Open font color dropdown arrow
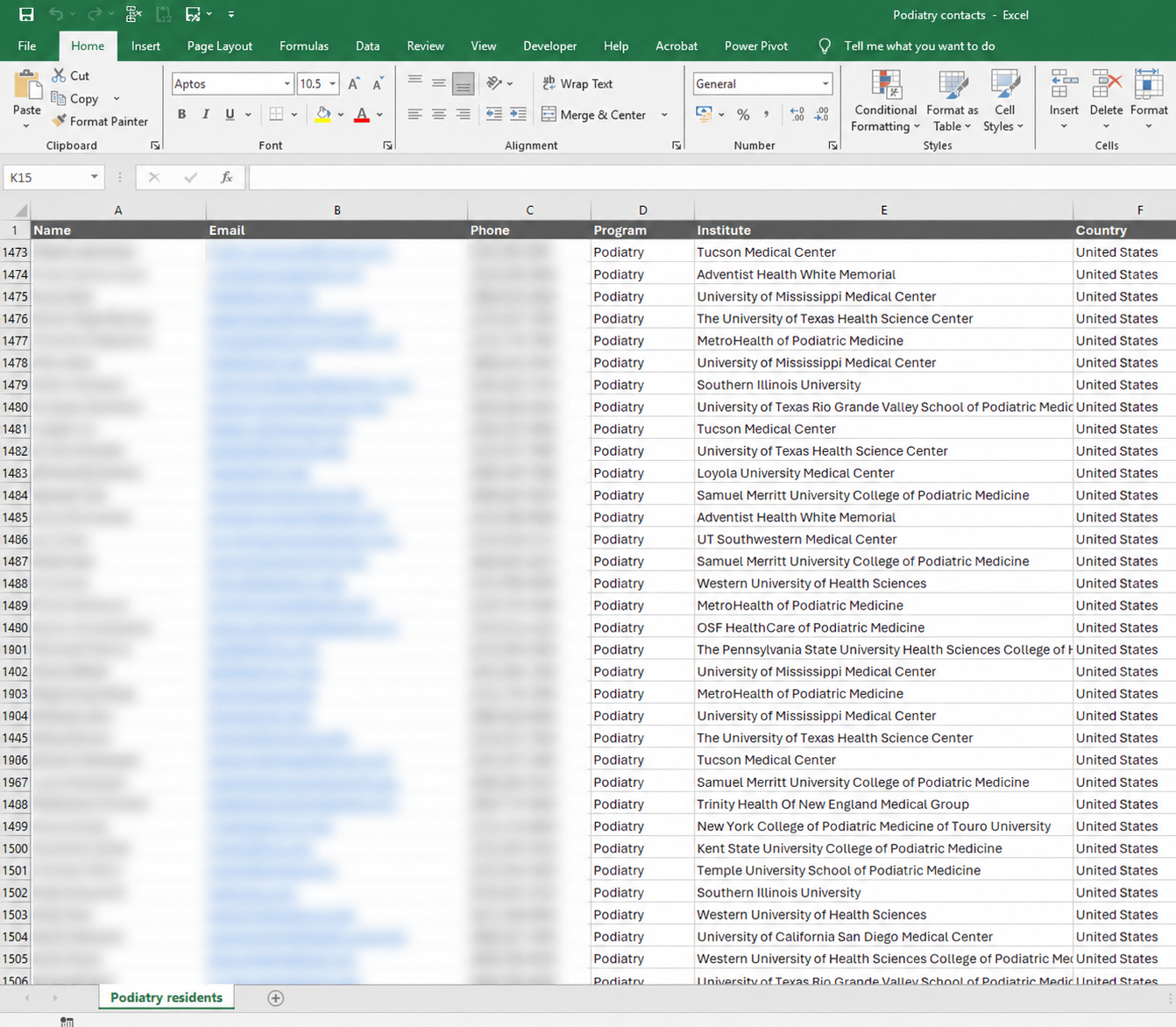Image resolution: width=1176 pixels, height=1027 pixels. (379, 115)
